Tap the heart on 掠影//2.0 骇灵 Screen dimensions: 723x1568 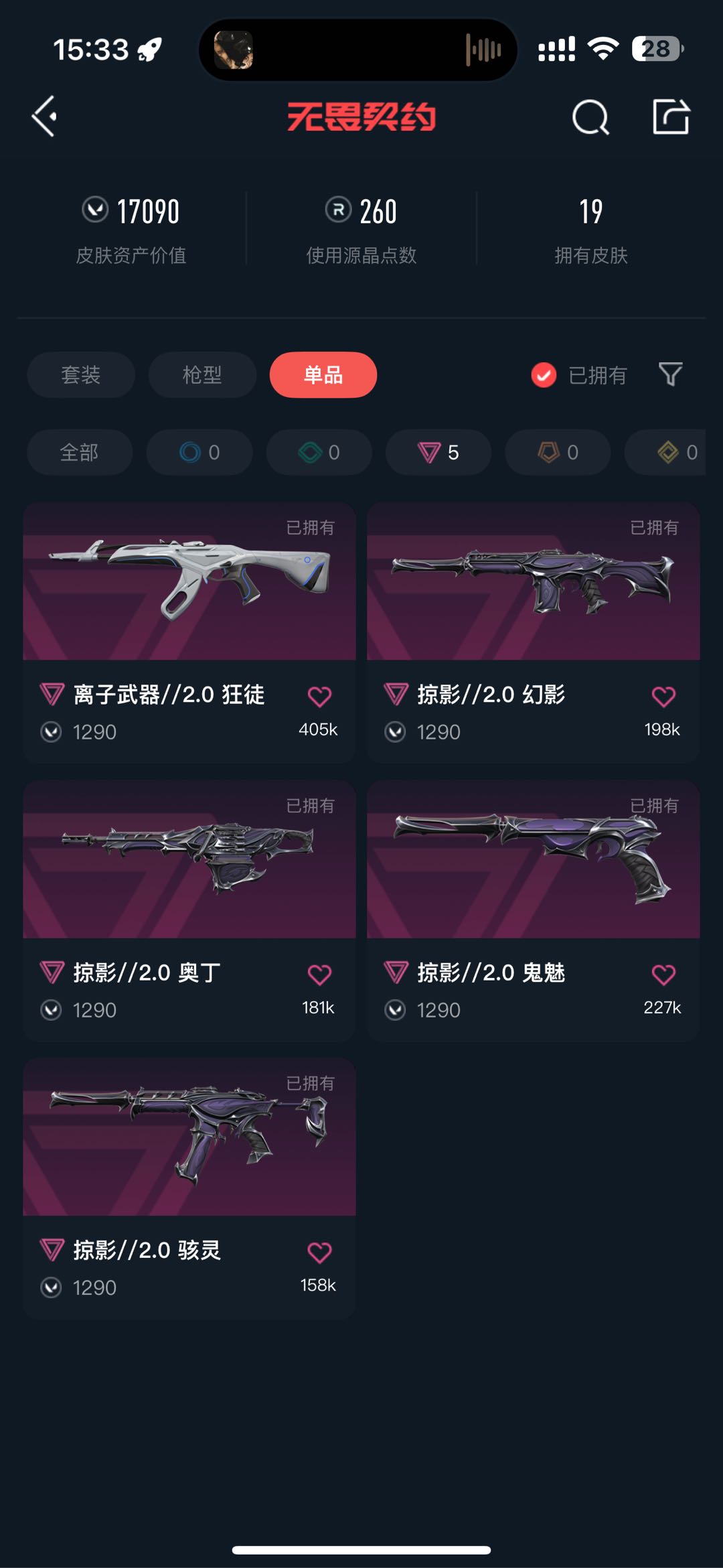319,1253
